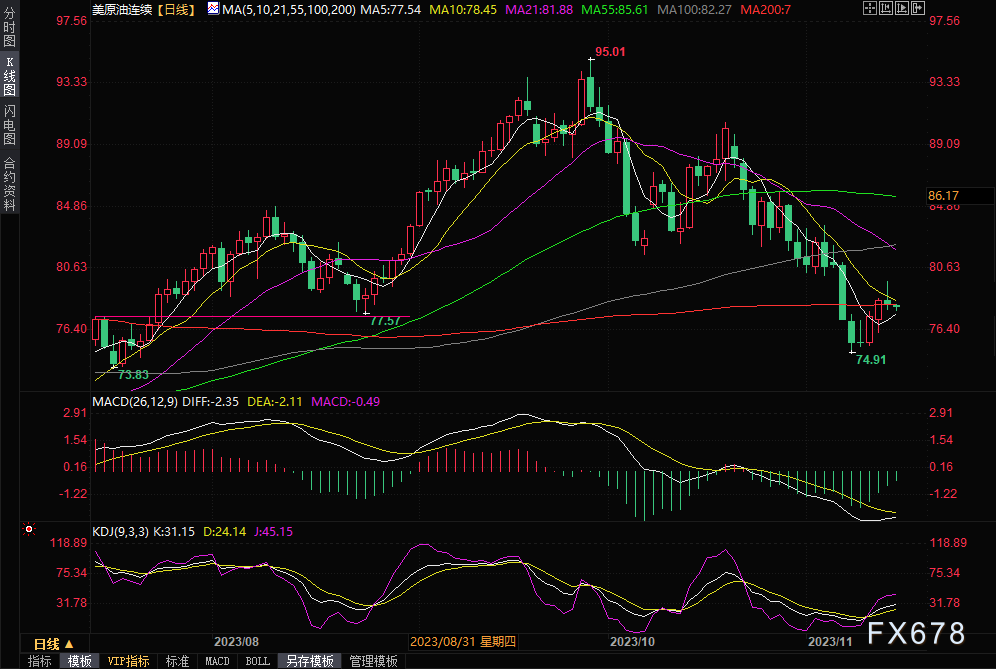996x669 pixels.
Task: Expand the 日线 period dropdown
Action: pos(54,644)
